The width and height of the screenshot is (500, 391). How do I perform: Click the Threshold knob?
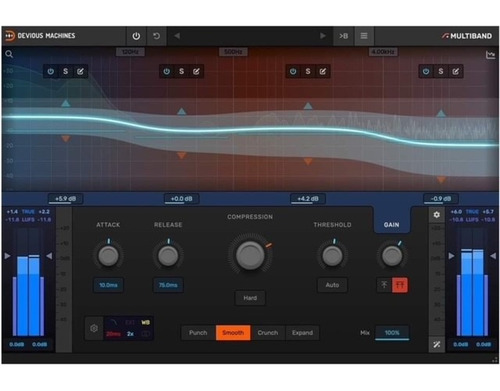[x=332, y=256]
